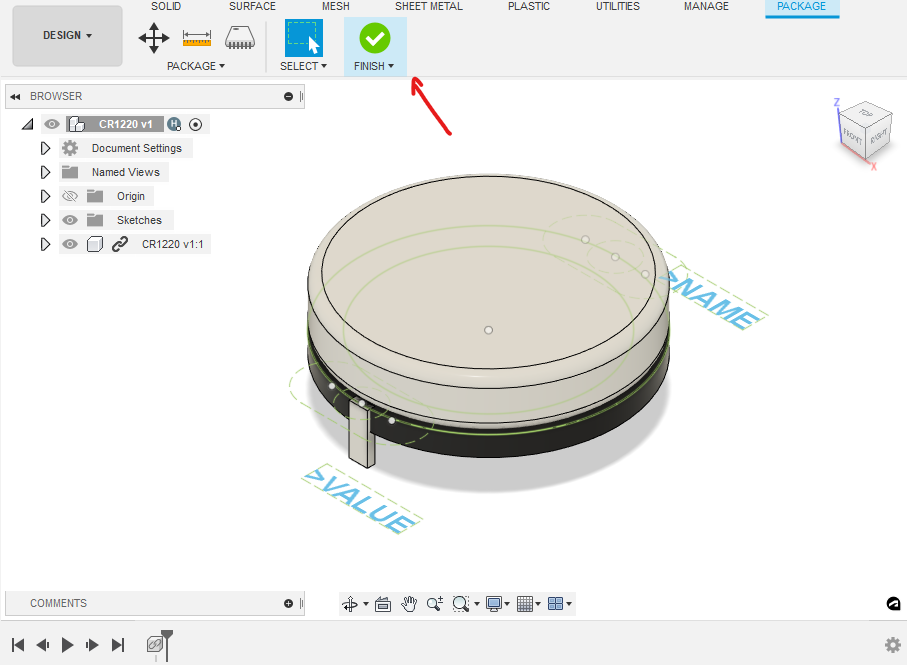
Task: Jump to timeline beginning
Action: pos(18,645)
